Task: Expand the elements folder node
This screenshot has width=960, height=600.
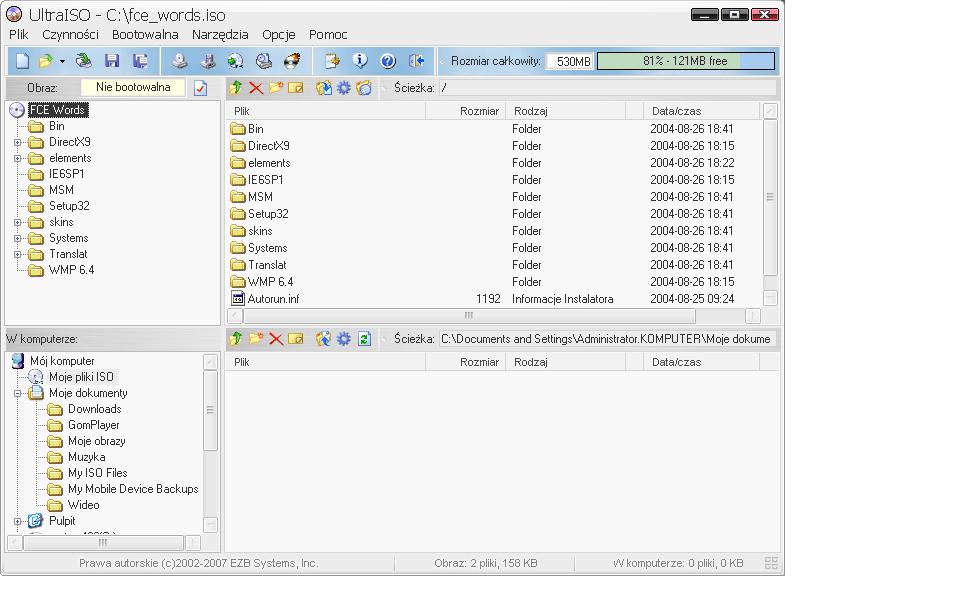Action: click(x=18, y=158)
